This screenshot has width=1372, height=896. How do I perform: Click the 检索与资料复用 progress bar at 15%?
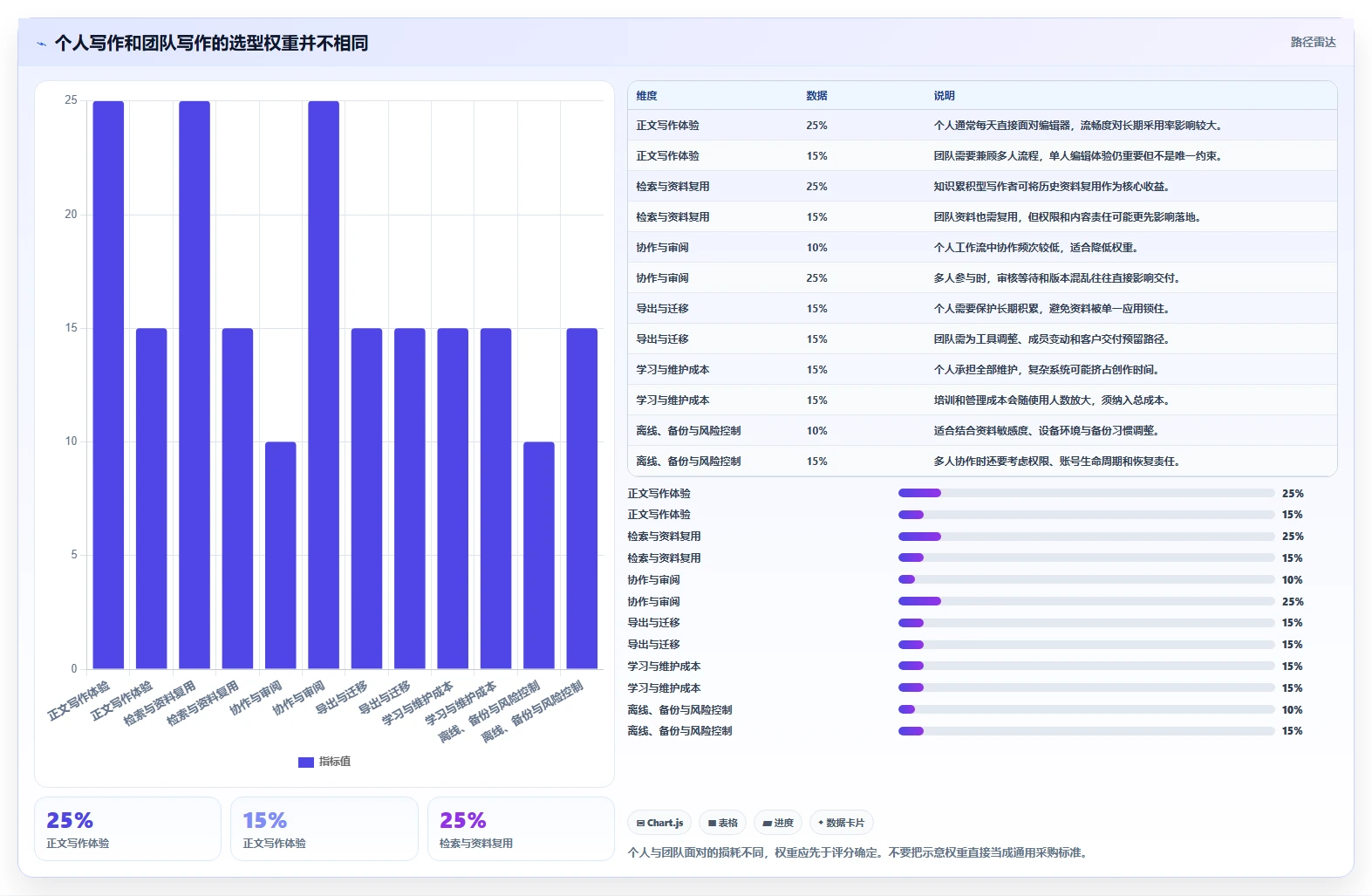(1086, 557)
